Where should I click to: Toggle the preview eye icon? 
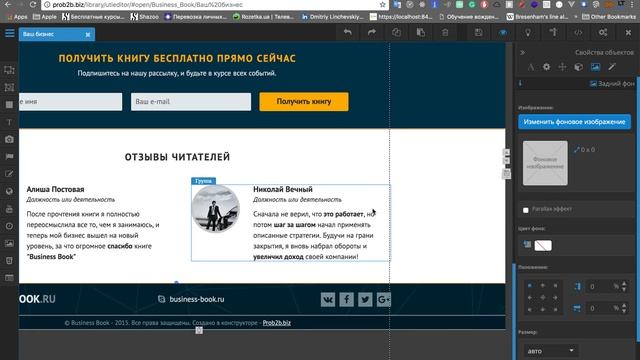pos(503,33)
